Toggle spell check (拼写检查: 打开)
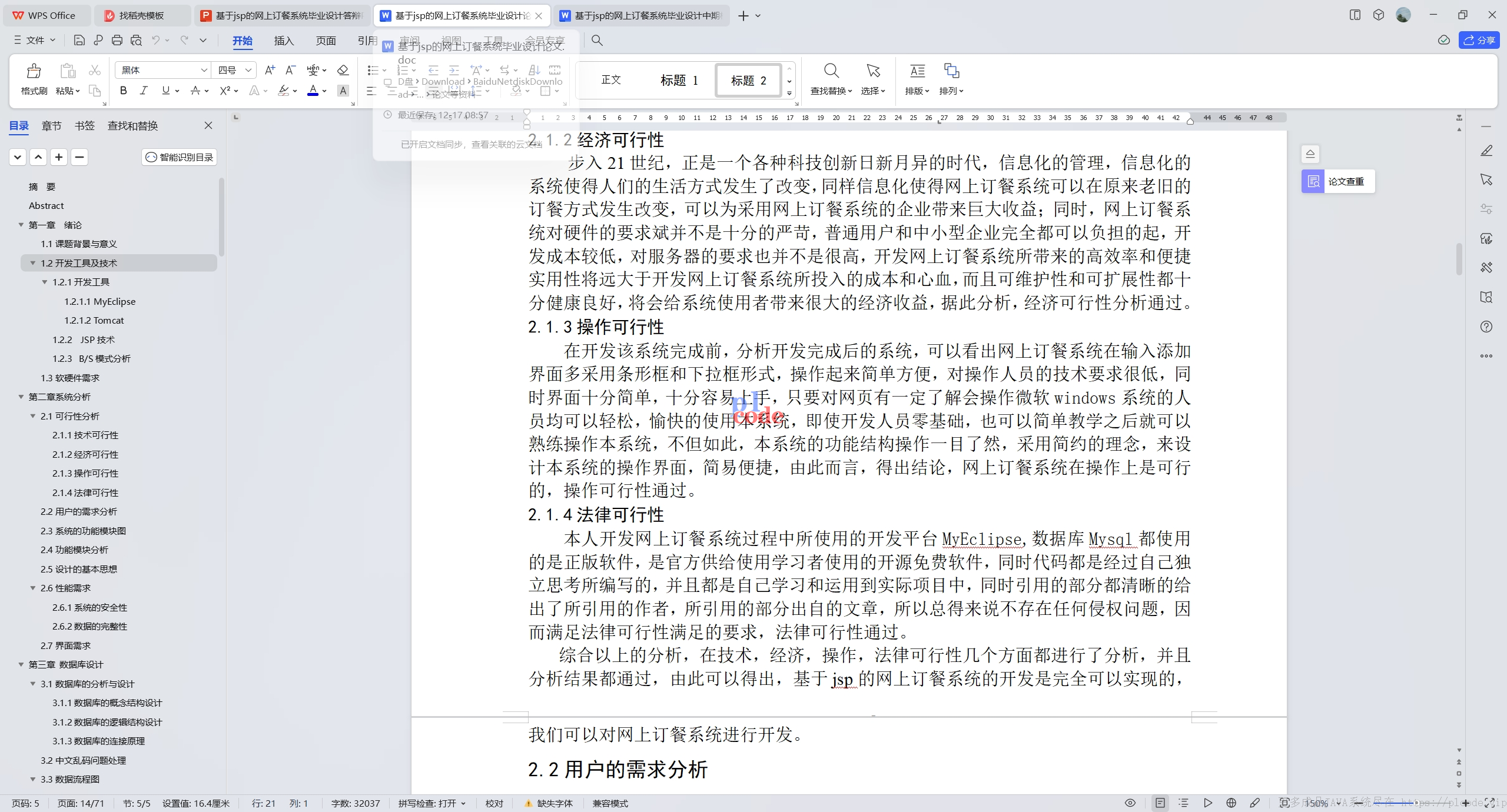1507x812 pixels. (432, 803)
